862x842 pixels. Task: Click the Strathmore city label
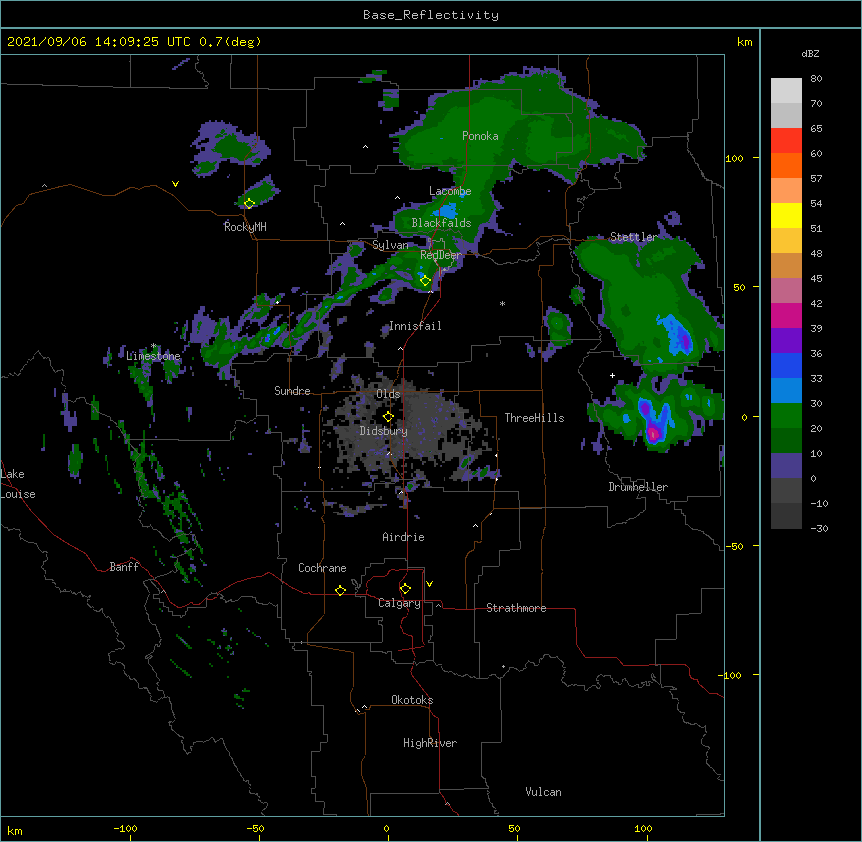(x=516, y=608)
